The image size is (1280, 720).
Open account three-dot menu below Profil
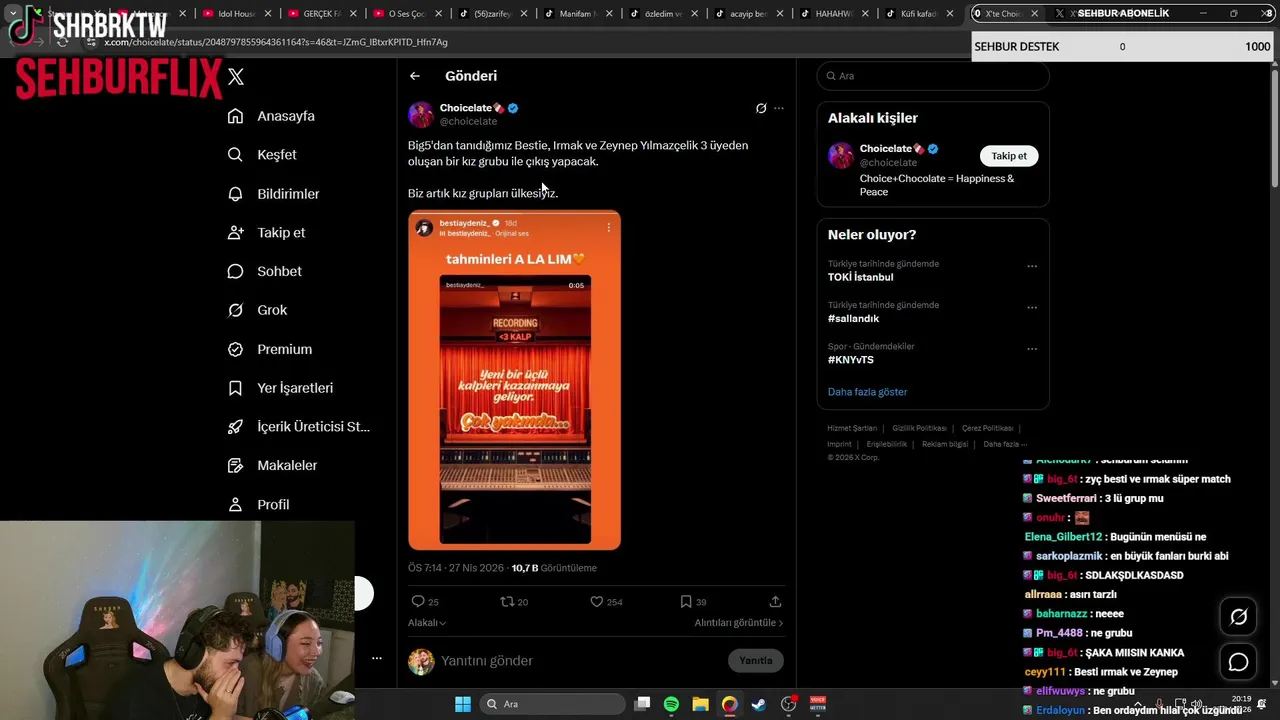click(x=377, y=658)
